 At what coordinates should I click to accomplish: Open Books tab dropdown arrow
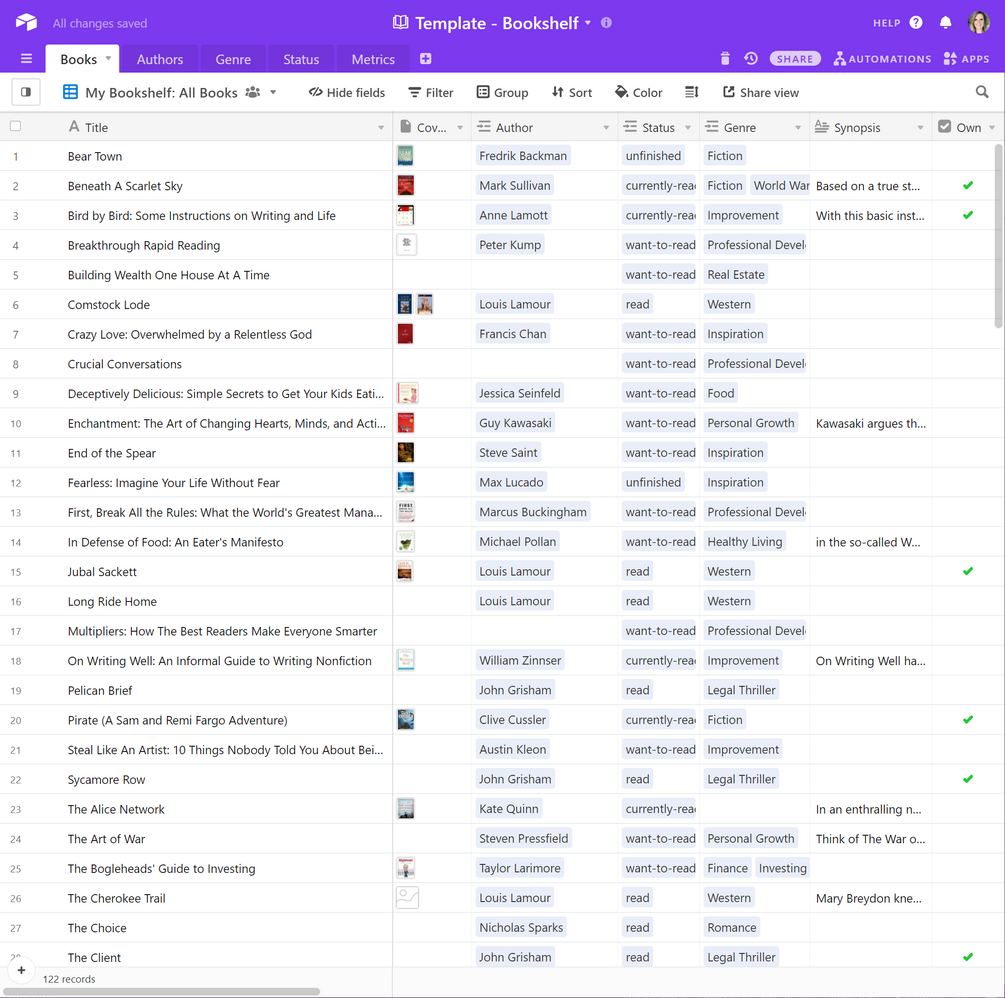tap(108, 58)
